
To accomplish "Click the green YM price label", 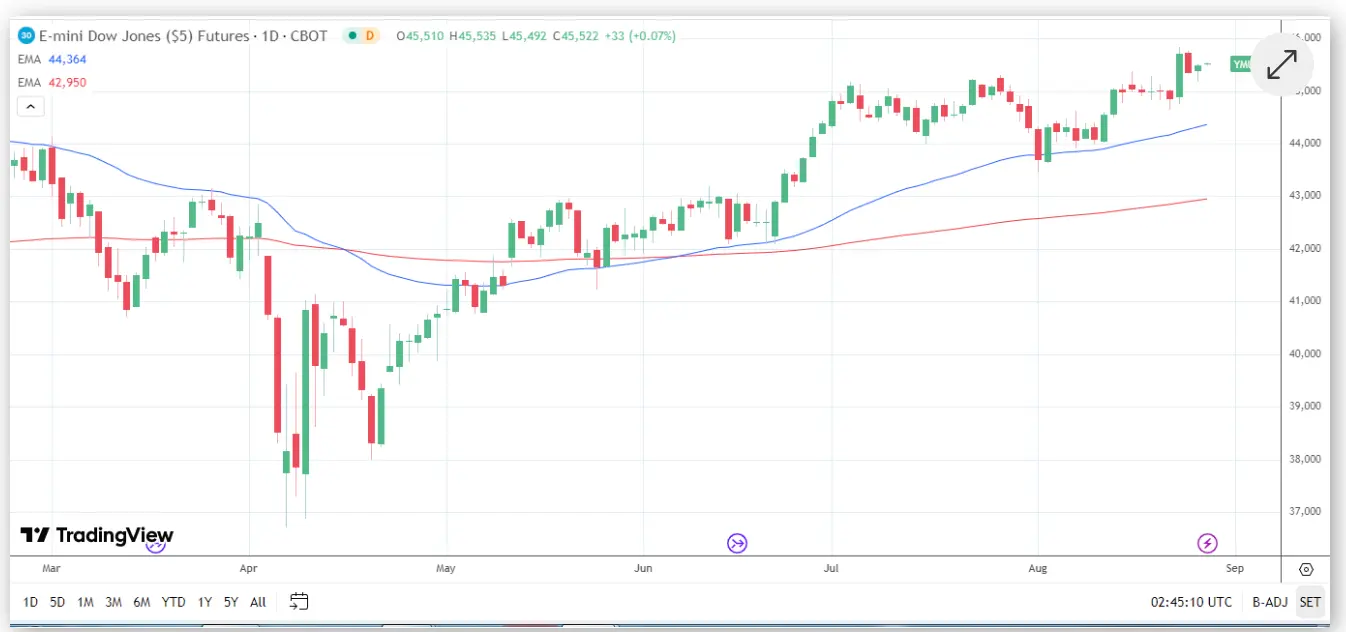I will 1240,64.
